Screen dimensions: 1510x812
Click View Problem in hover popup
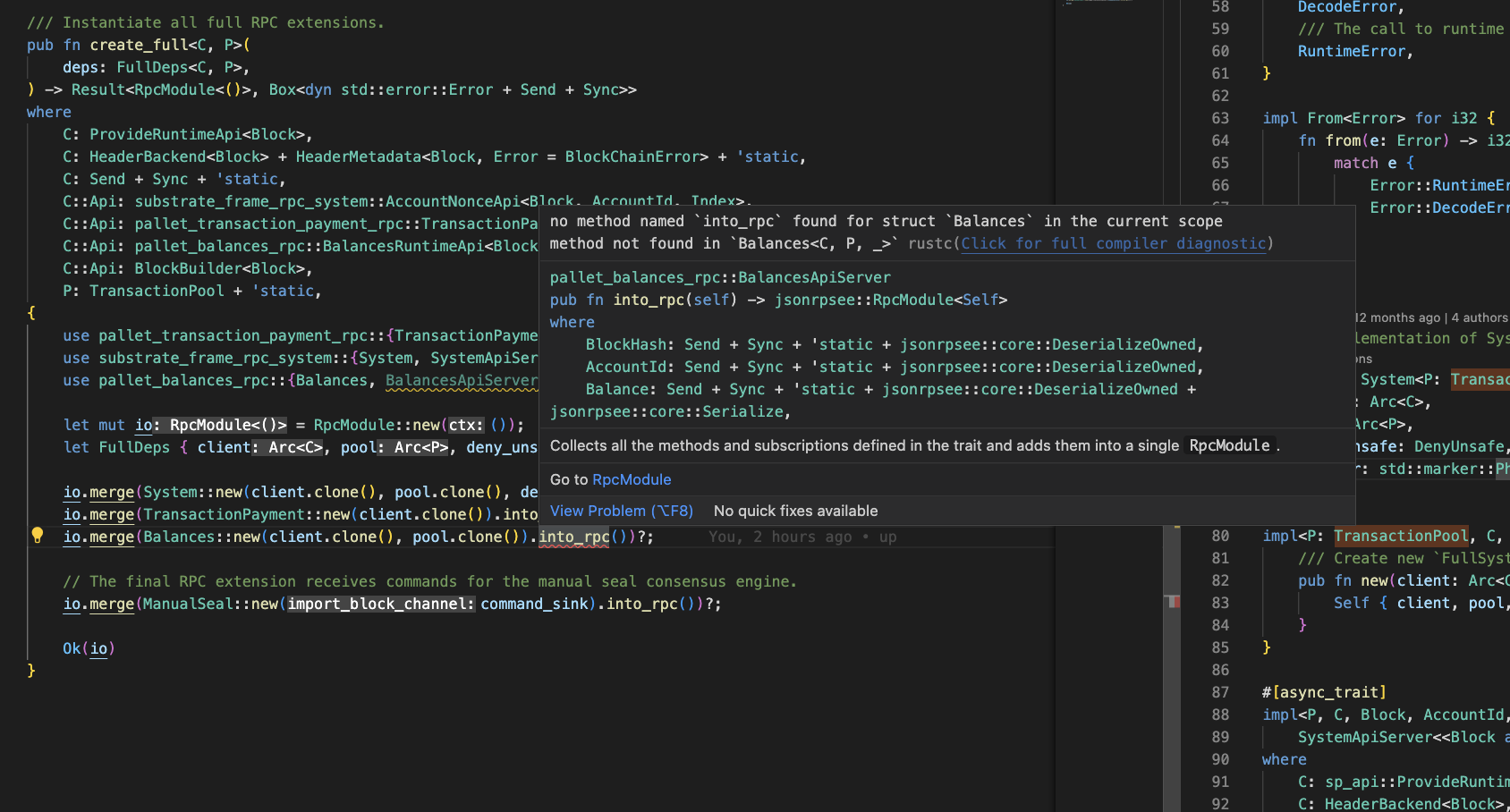point(622,511)
